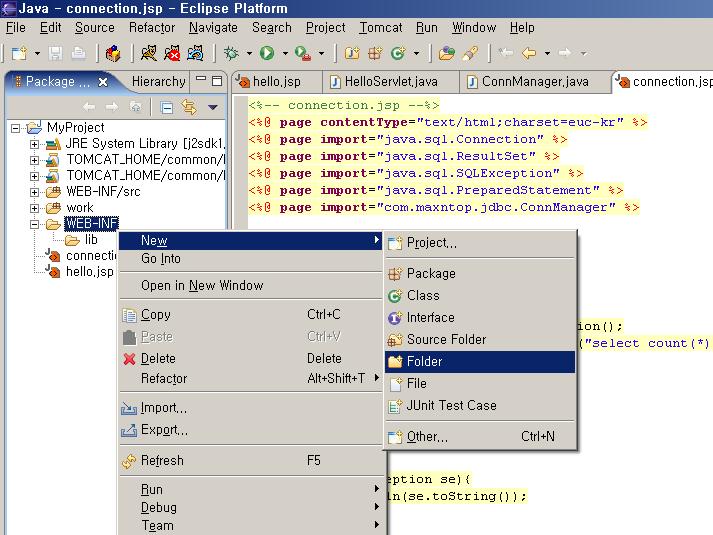Select Refresh in the context menu
Screen dimensions: 713x535
162,461
